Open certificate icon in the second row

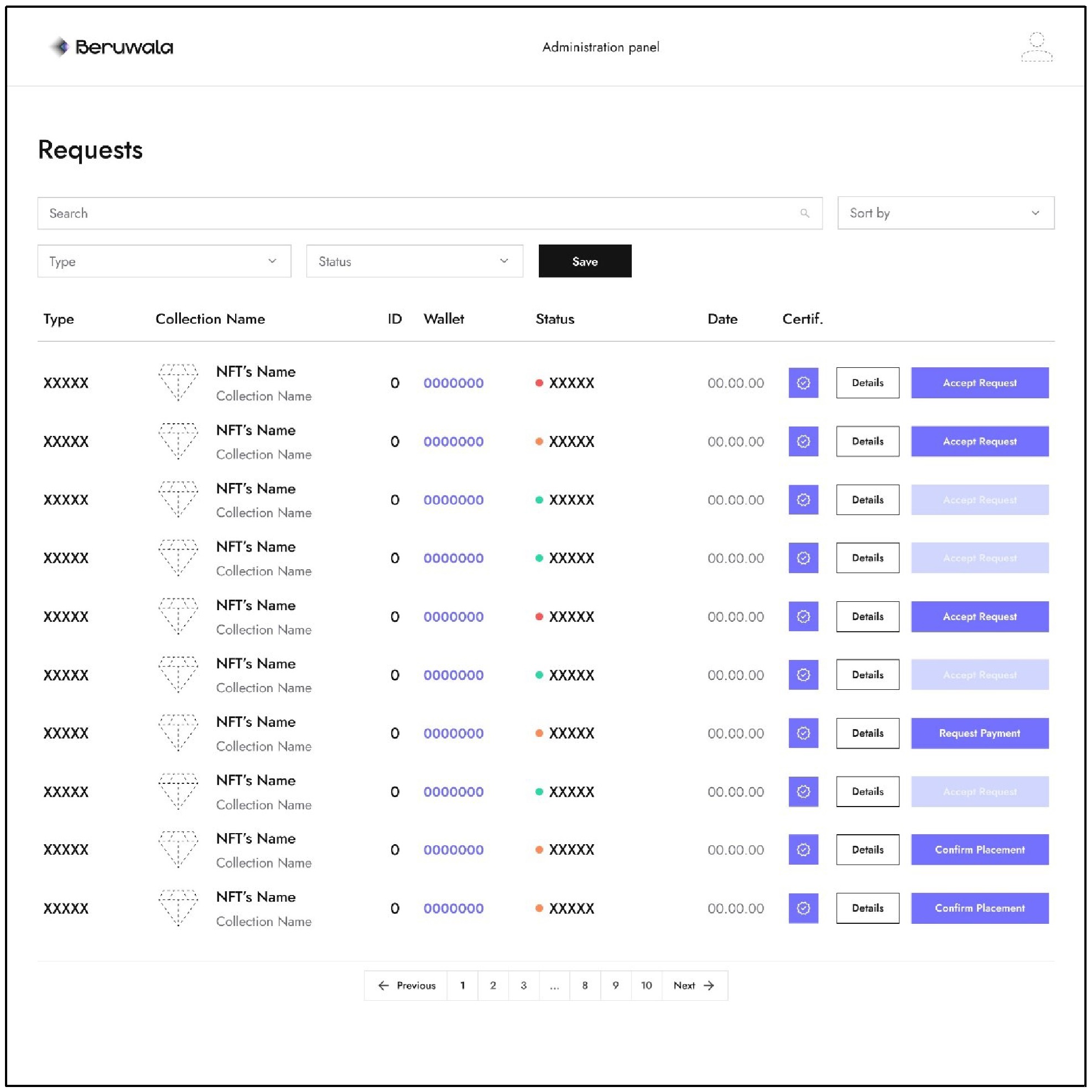tap(803, 441)
